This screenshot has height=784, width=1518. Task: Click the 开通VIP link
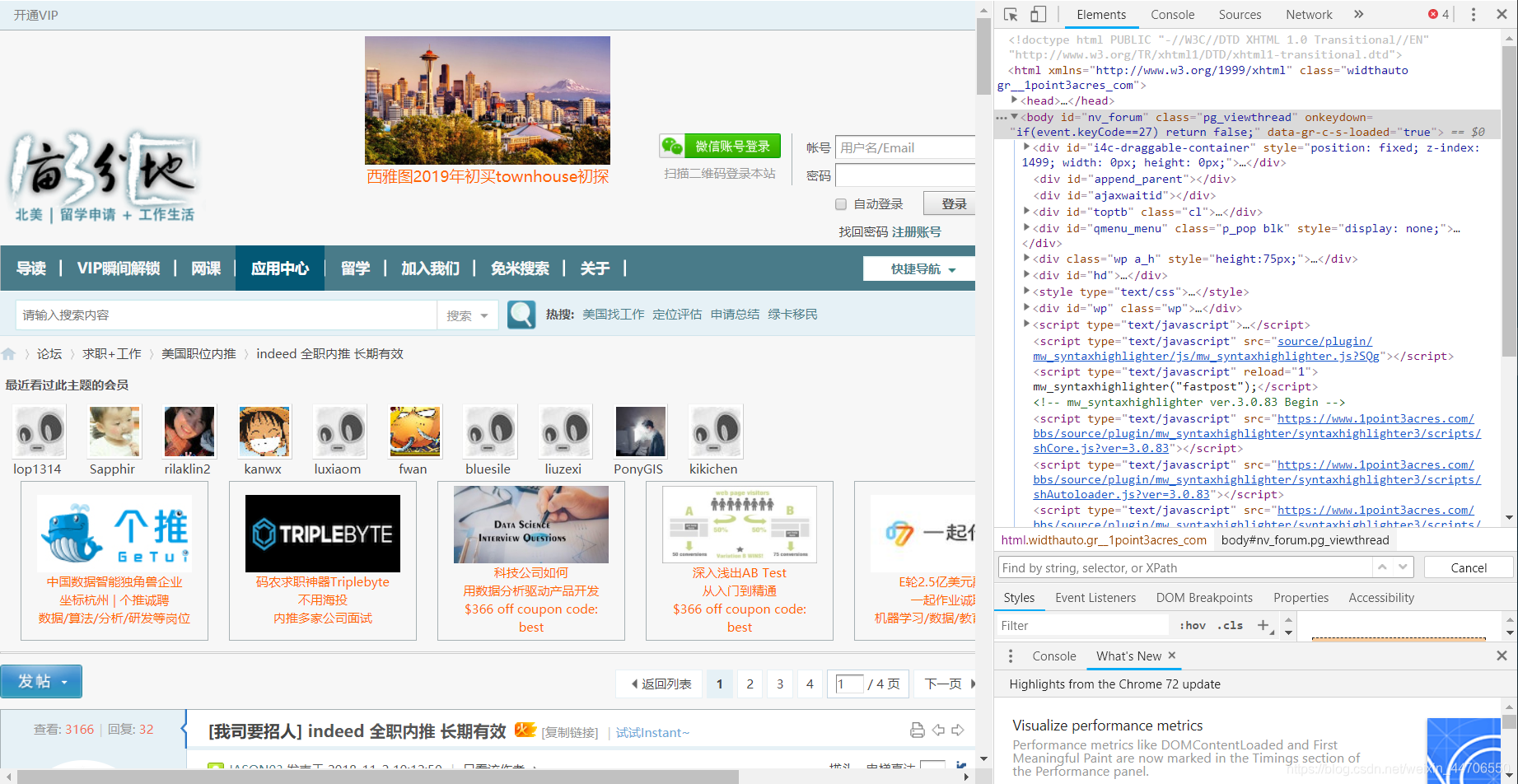35,15
